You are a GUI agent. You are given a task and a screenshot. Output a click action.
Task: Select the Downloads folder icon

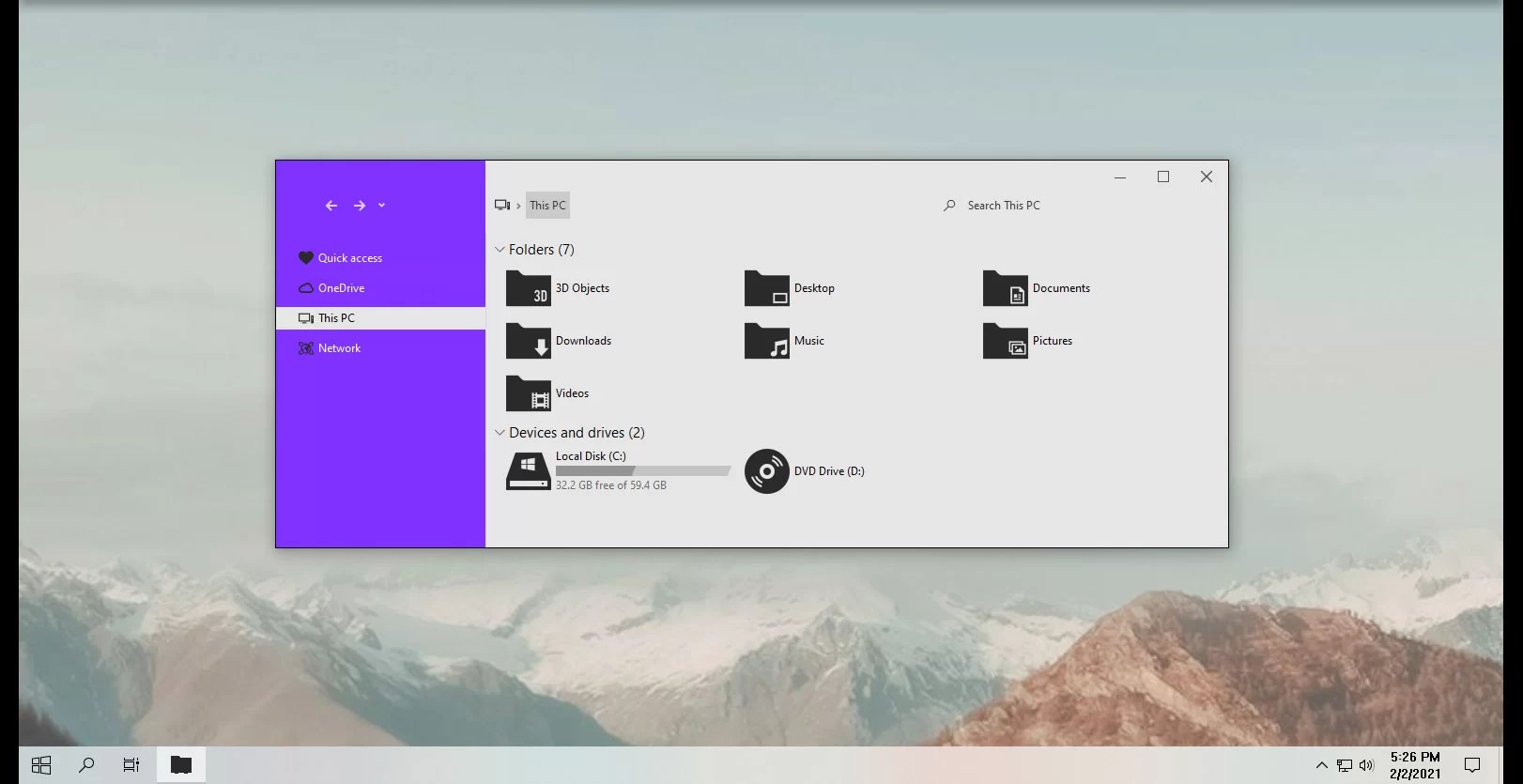point(528,341)
